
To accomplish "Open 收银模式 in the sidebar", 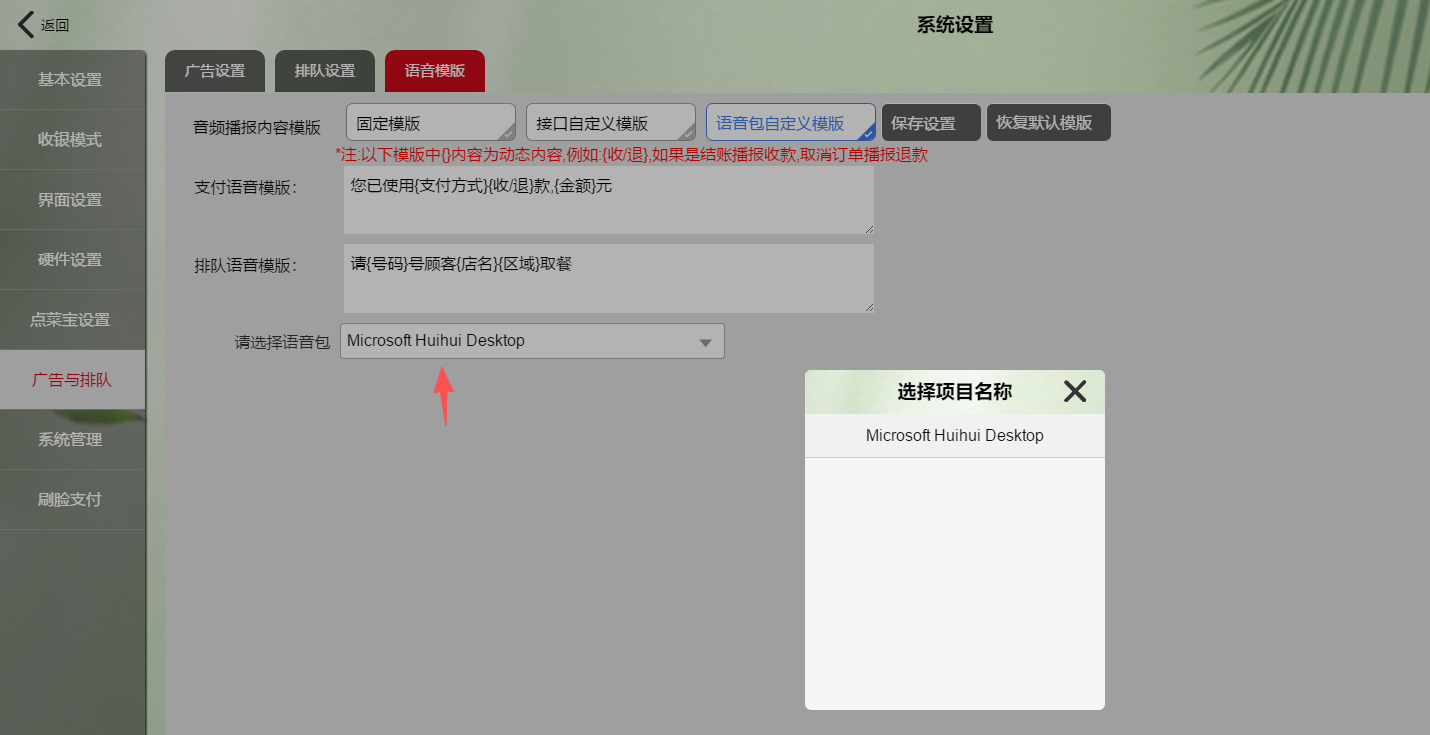I will point(70,140).
